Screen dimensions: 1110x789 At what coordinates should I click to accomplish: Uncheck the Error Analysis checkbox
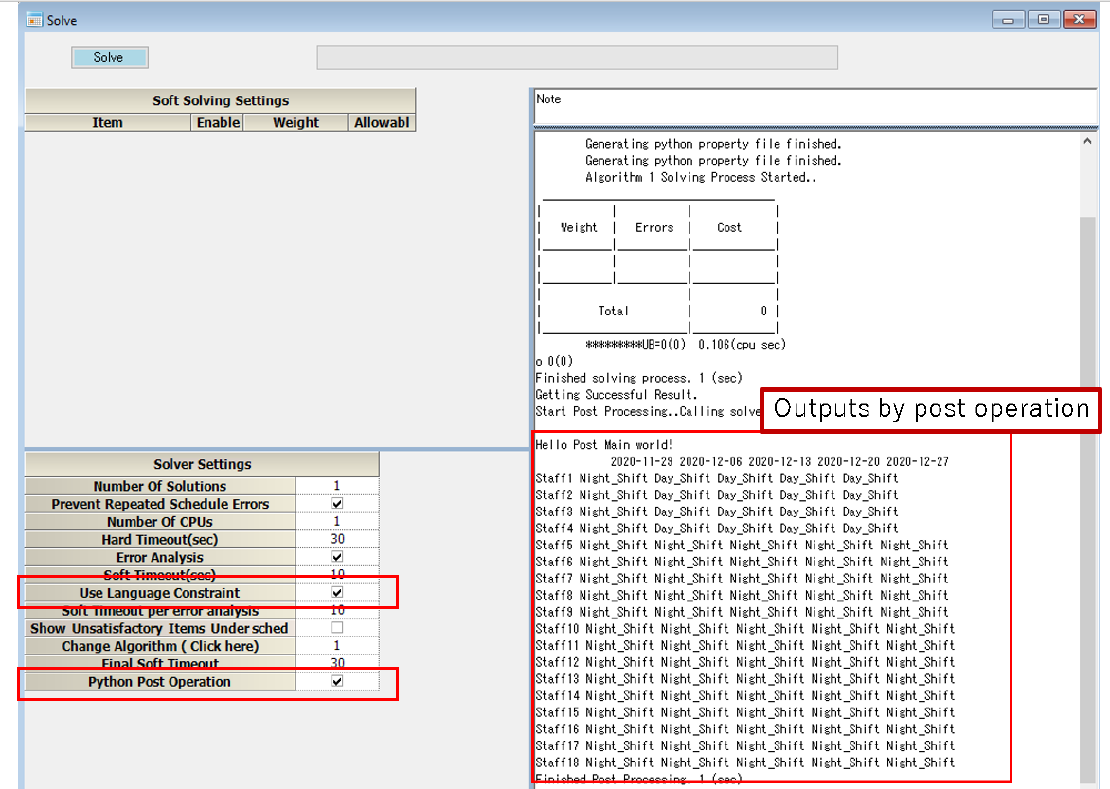coord(337,557)
